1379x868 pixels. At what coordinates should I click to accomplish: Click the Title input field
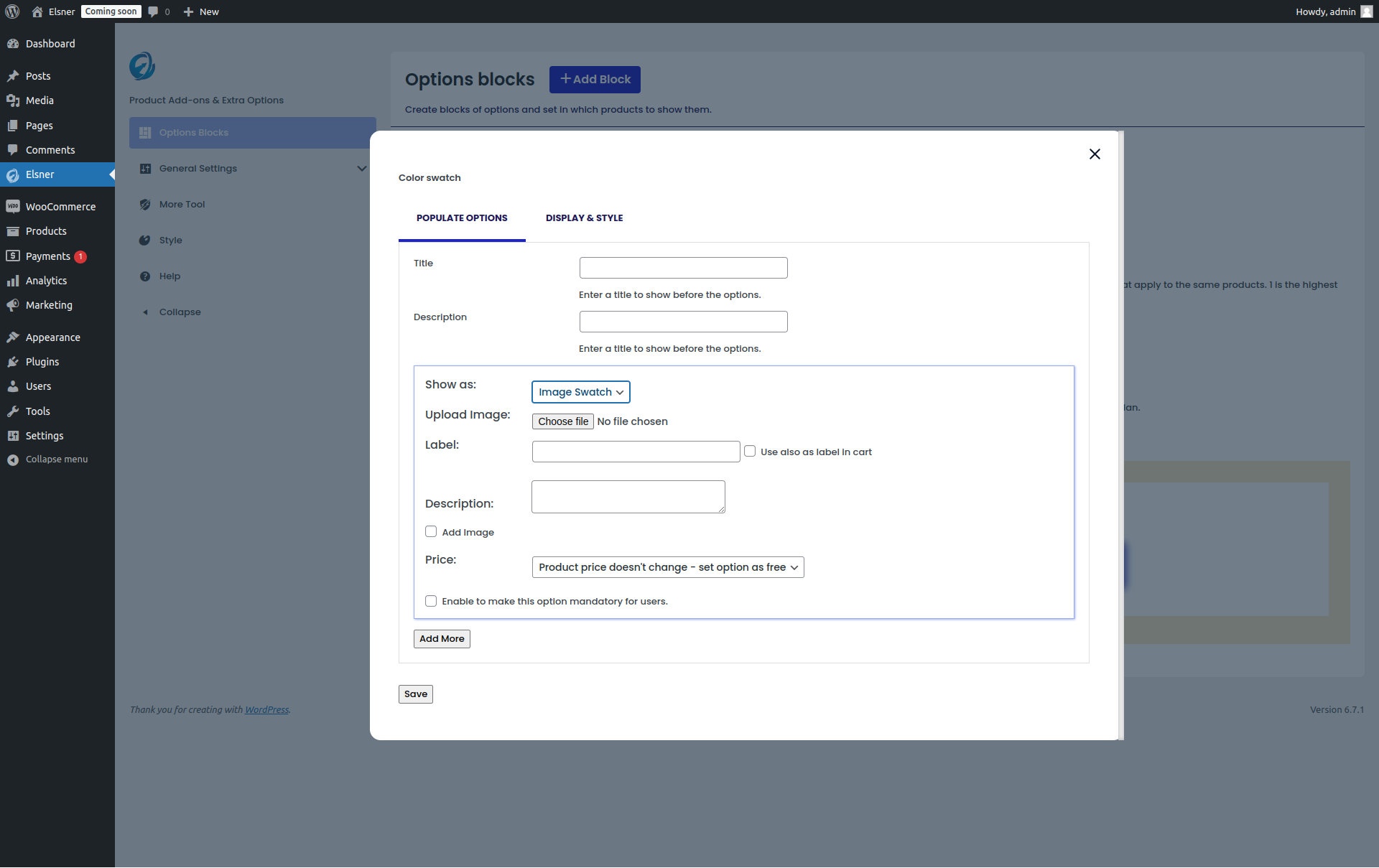coord(683,268)
